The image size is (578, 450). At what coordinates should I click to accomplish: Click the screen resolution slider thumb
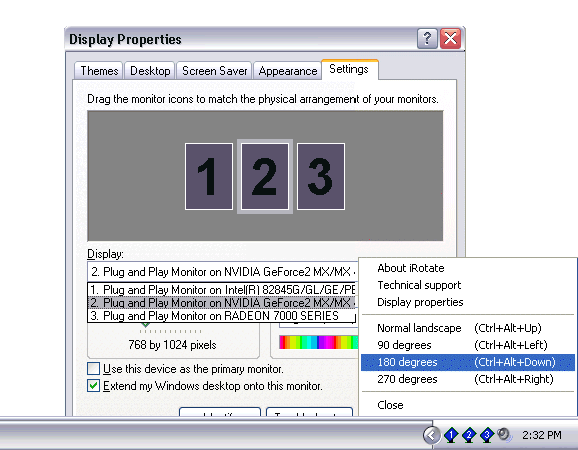[146, 325]
